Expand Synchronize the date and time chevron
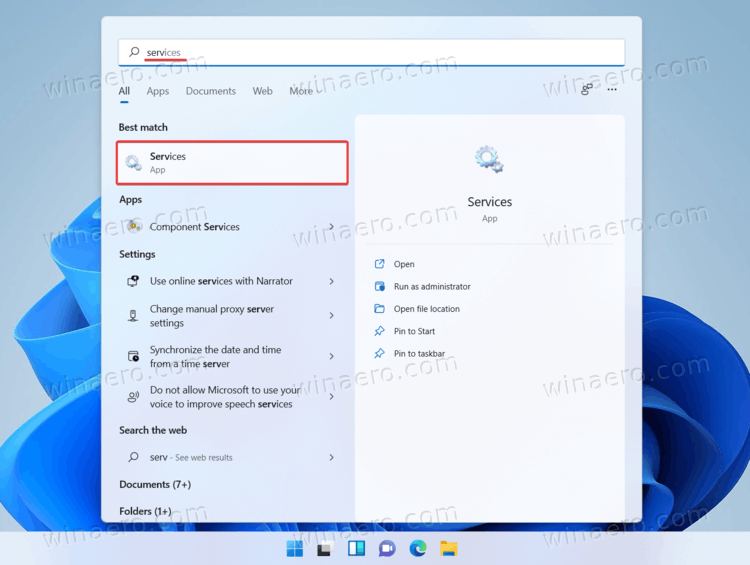This screenshot has height=565, width=750. click(x=331, y=356)
